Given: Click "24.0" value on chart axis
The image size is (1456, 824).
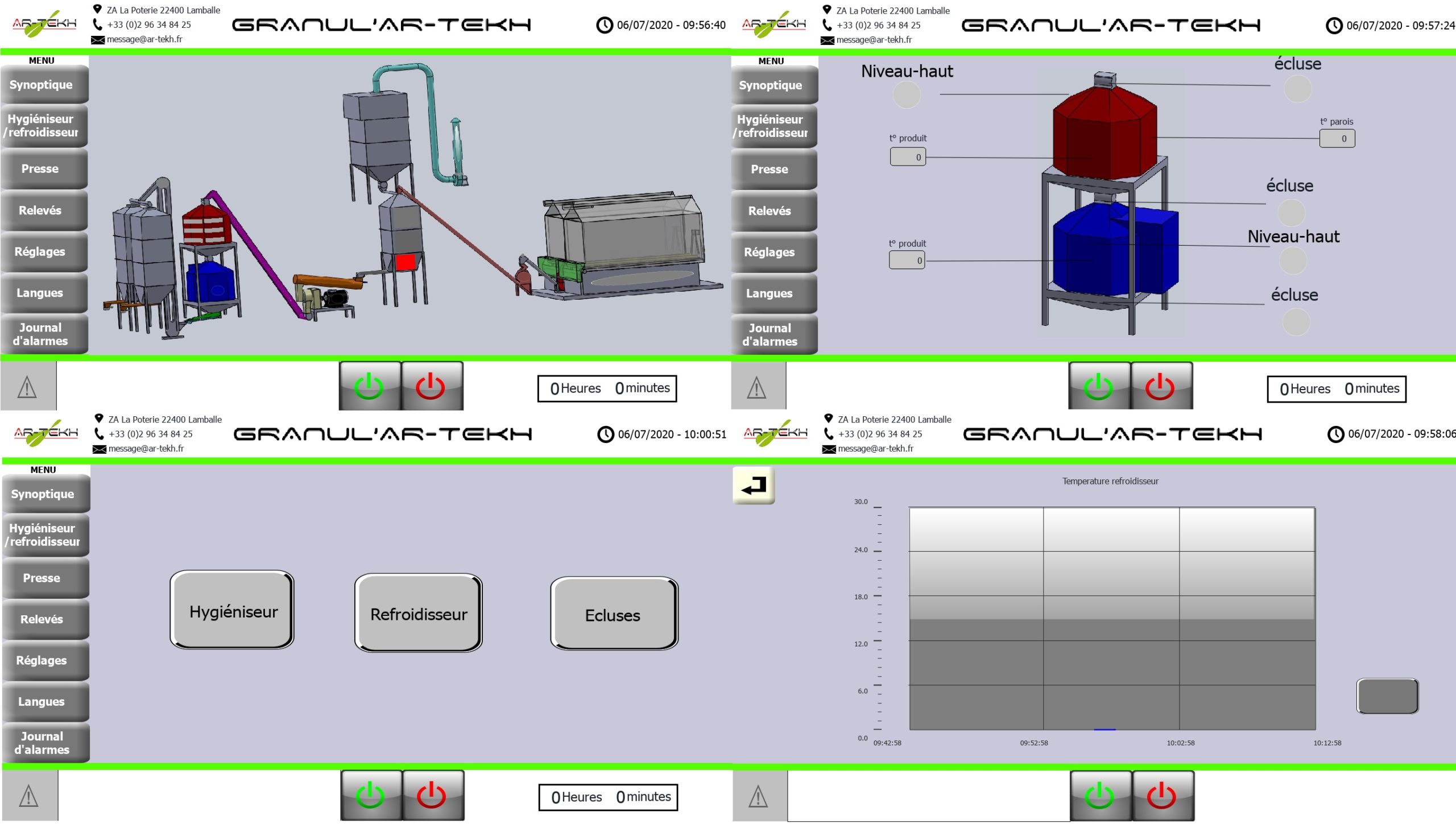Looking at the screenshot, I should point(861,550).
